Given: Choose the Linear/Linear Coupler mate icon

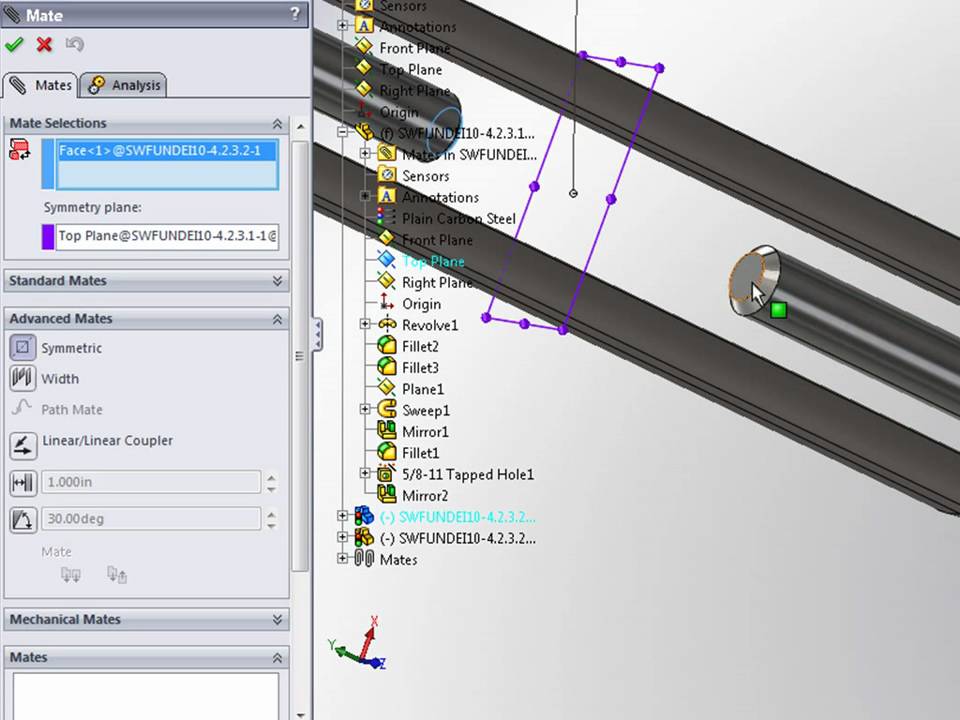Looking at the screenshot, I should [x=23, y=445].
